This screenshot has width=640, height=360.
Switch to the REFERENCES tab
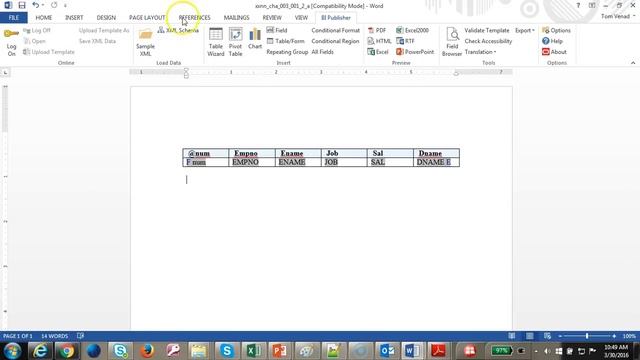pyautogui.click(x=195, y=18)
